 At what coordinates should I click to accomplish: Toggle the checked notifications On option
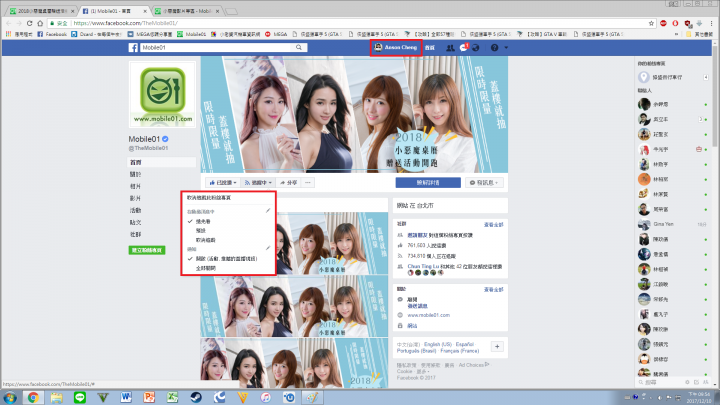pyautogui.click(x=228, y=259)
